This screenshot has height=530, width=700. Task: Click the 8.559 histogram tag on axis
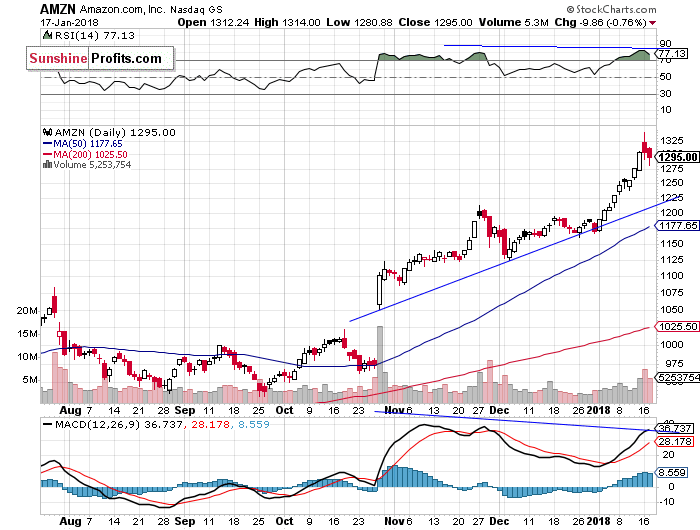[x=671, y=472]
